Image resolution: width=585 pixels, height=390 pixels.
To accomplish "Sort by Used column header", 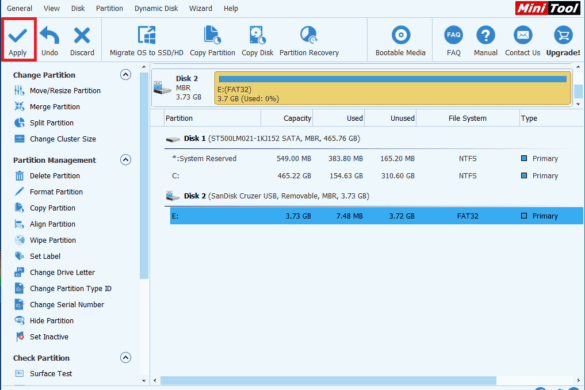I will [x=338, y=118].
